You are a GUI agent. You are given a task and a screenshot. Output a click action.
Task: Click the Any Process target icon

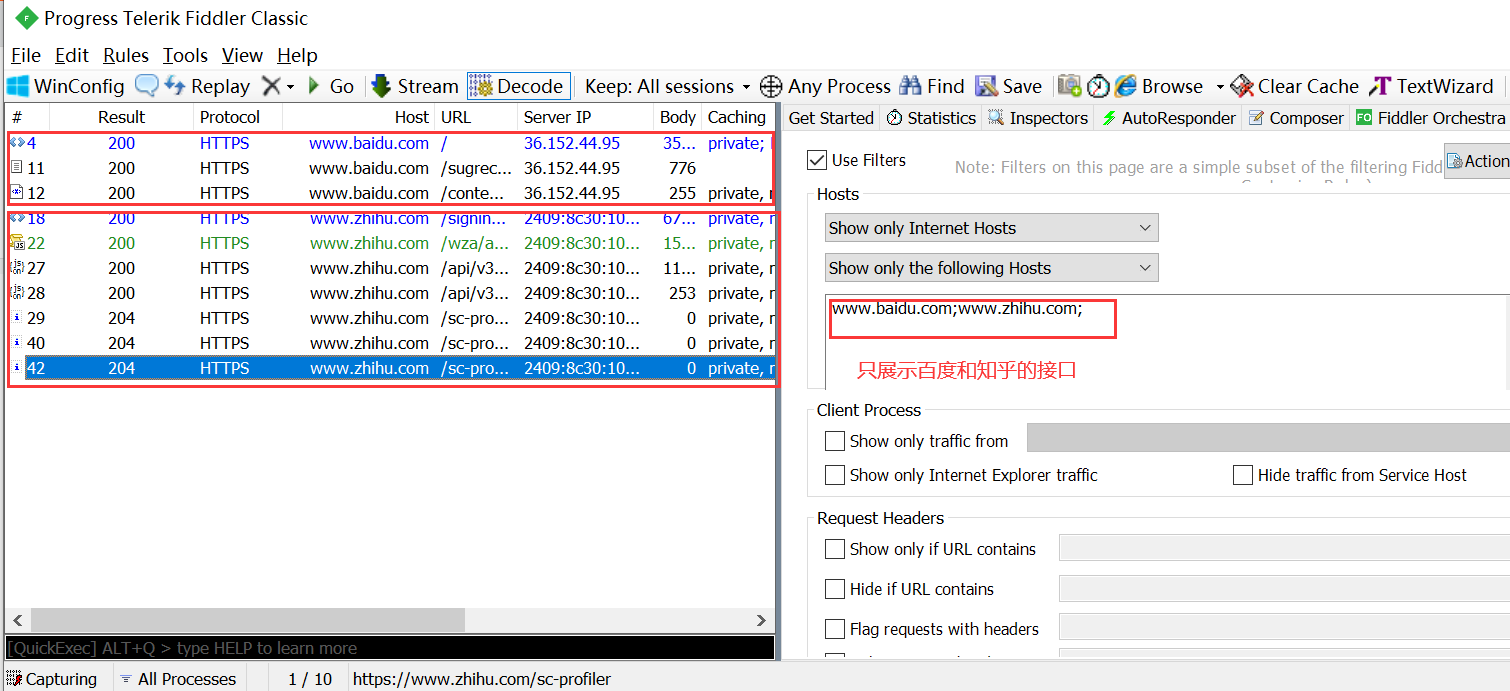pyautogui.click(x=771, y=86)
